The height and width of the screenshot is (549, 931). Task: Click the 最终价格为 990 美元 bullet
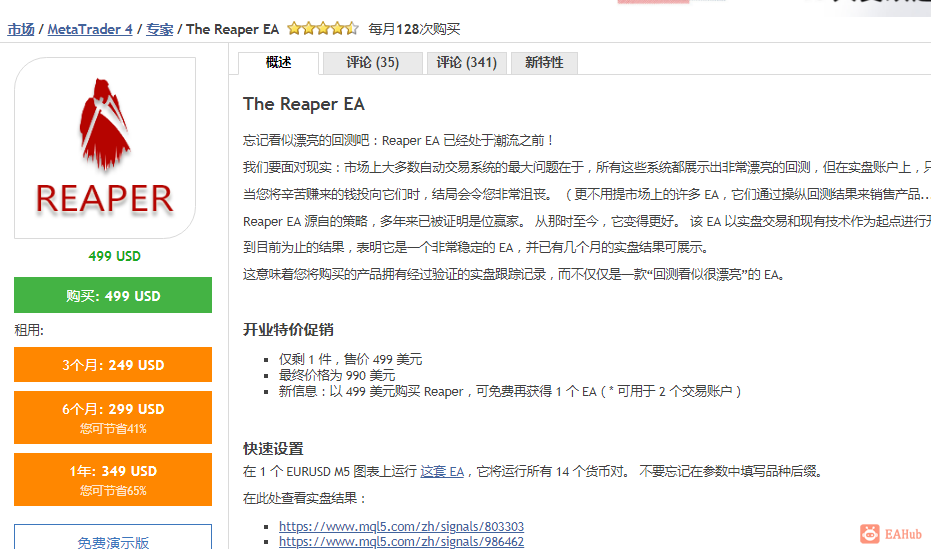(x=337, y=375)
